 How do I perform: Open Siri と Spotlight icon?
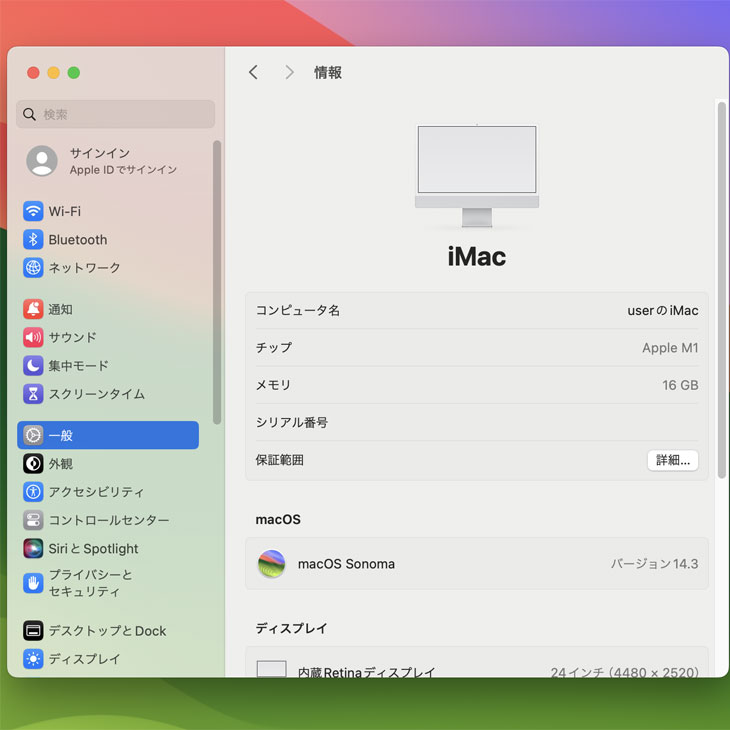33,548
